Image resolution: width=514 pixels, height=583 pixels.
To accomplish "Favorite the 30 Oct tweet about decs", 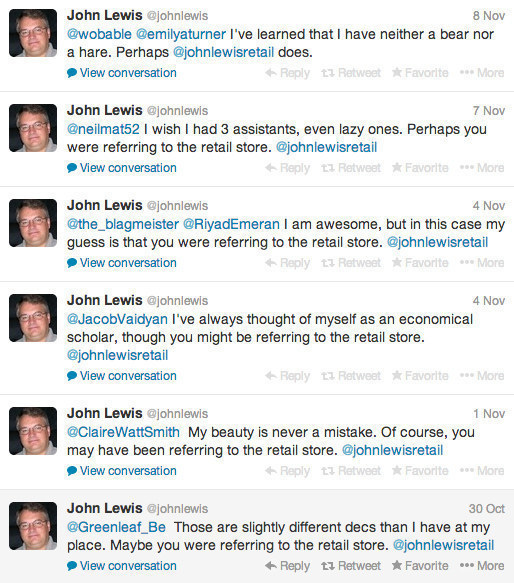I will tap(420, 566).
